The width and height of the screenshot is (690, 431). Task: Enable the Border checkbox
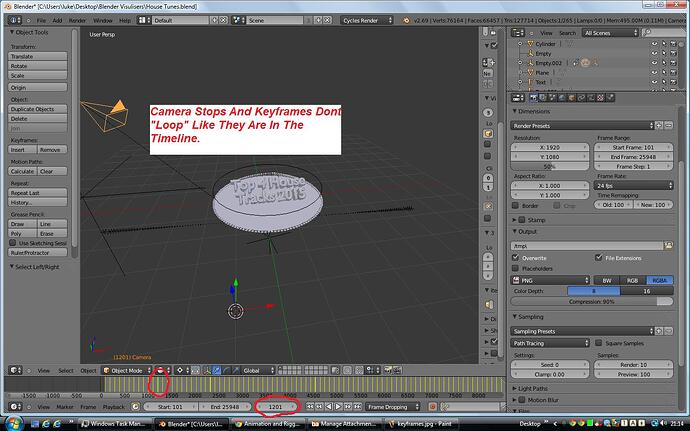[515, 206]
